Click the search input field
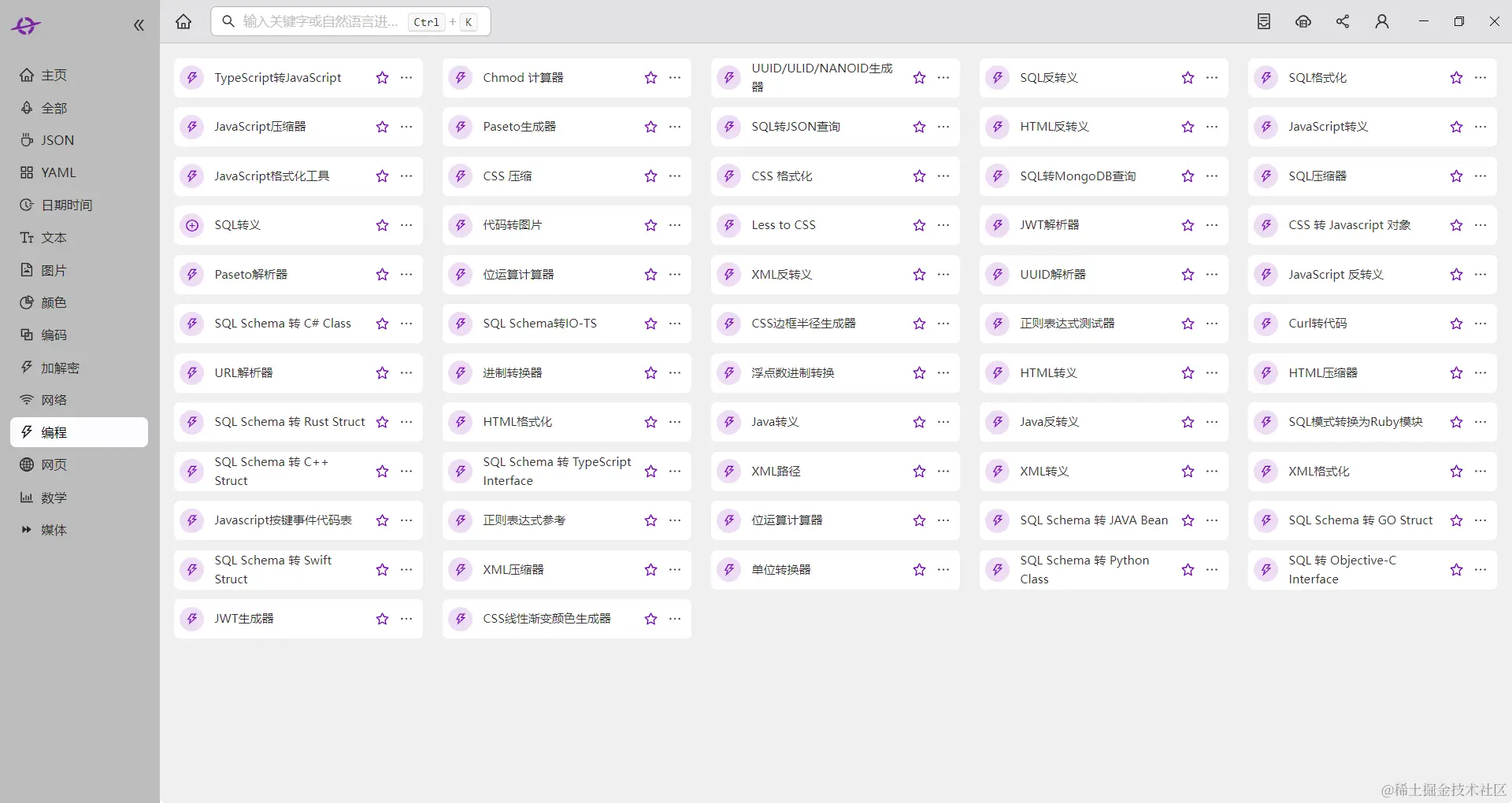 tap(331, 21)
